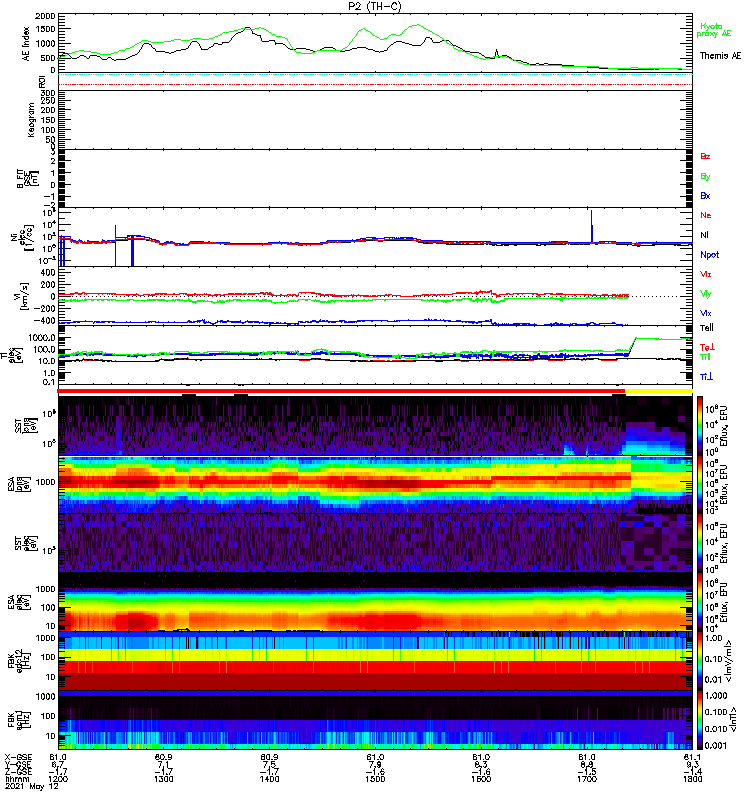The width and height of the screenshot is (750, 800).
Task: Click the ESA ions spectrogram color bar
Action: click(700, 484)
